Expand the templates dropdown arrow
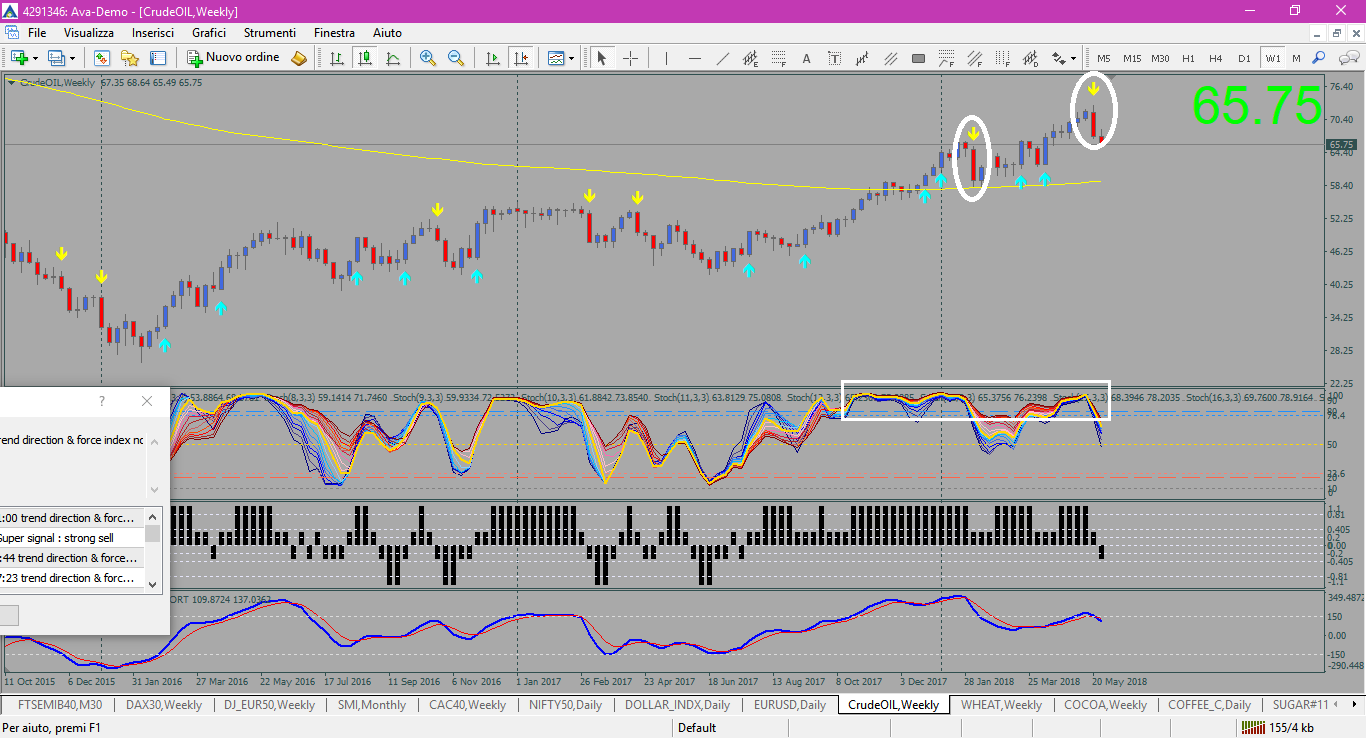This screenshot has width=1366, height=738. (x=571, y=58)
